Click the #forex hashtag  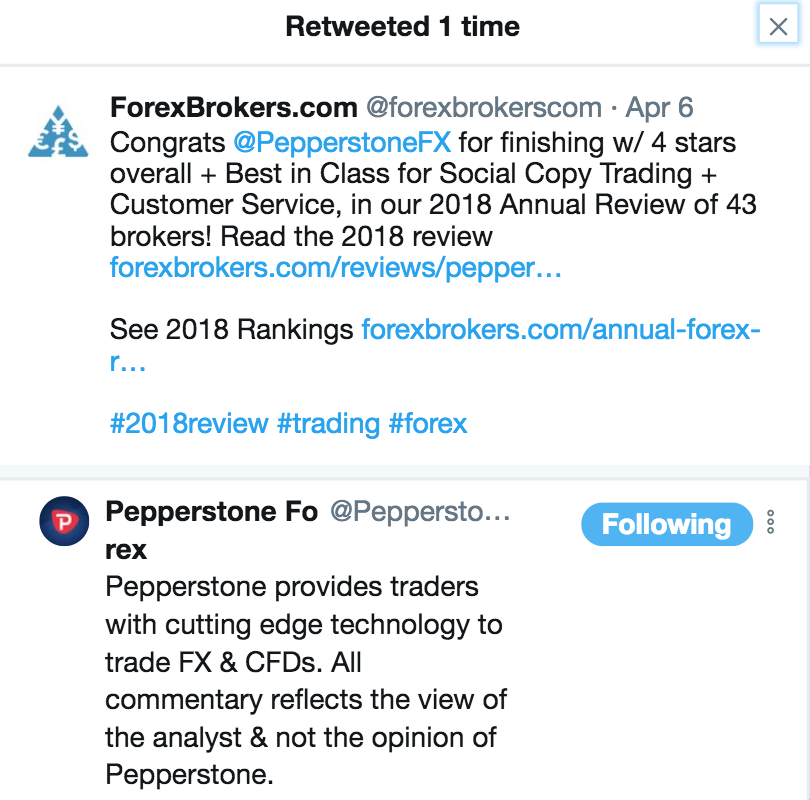(428, 423)
